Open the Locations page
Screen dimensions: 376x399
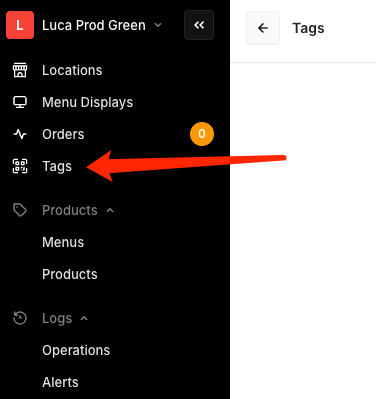coord(72,70)
